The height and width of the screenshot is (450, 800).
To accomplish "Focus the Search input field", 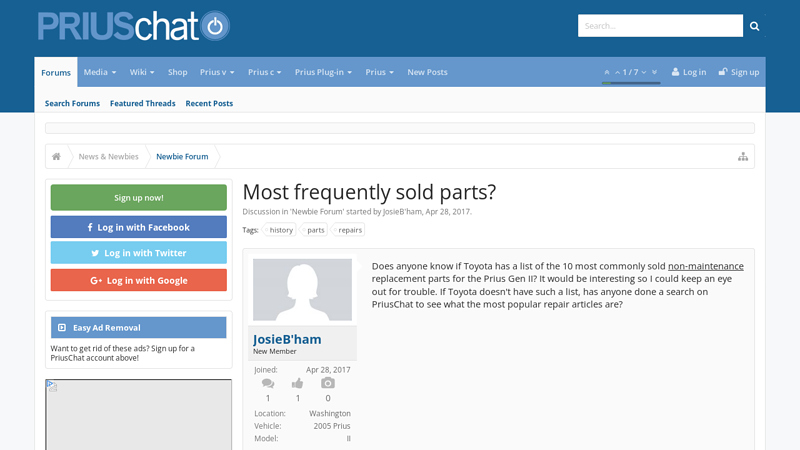I will (660, 26).
